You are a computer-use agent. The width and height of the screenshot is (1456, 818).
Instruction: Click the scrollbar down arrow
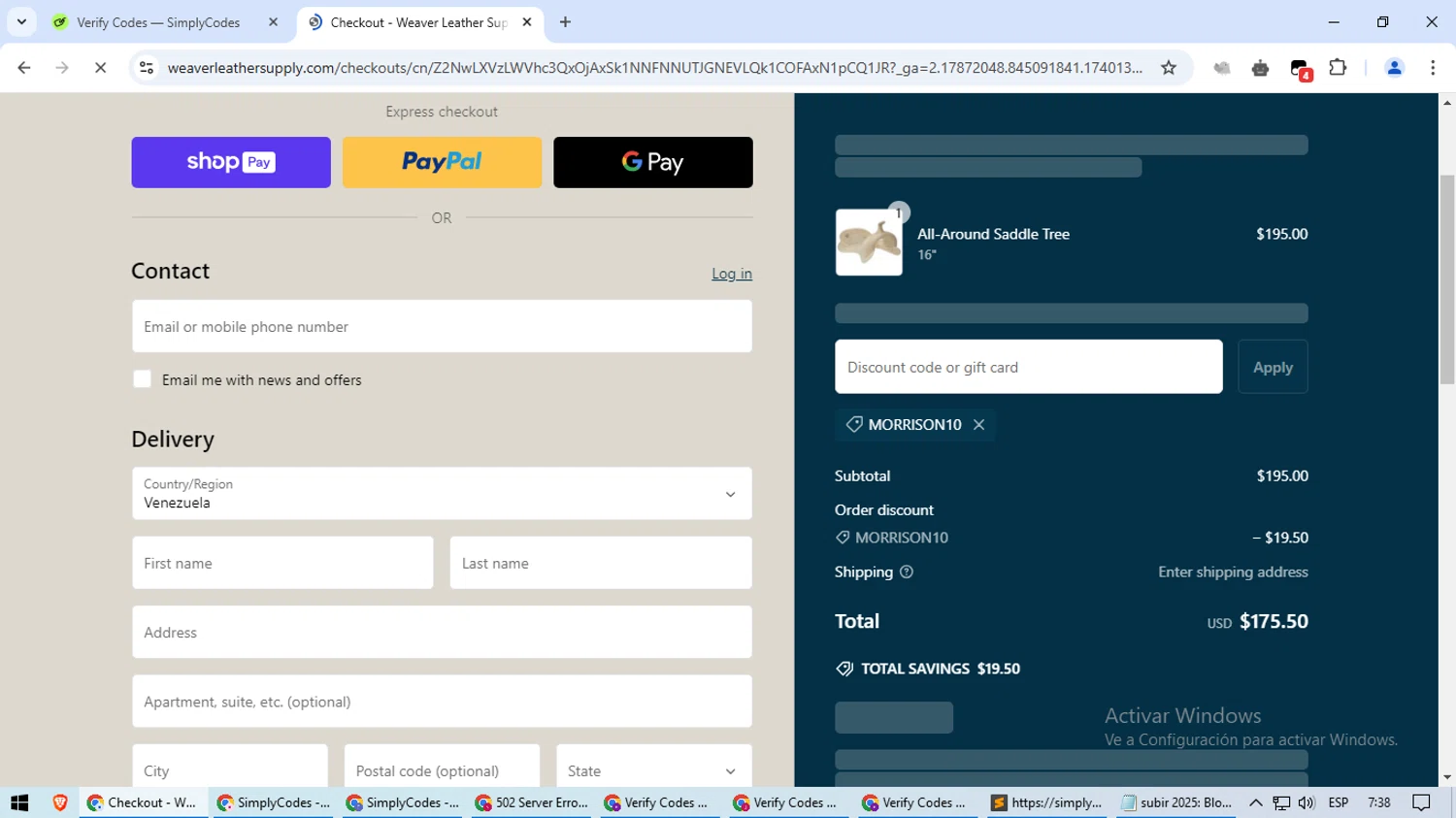(x=1447, y=778)
